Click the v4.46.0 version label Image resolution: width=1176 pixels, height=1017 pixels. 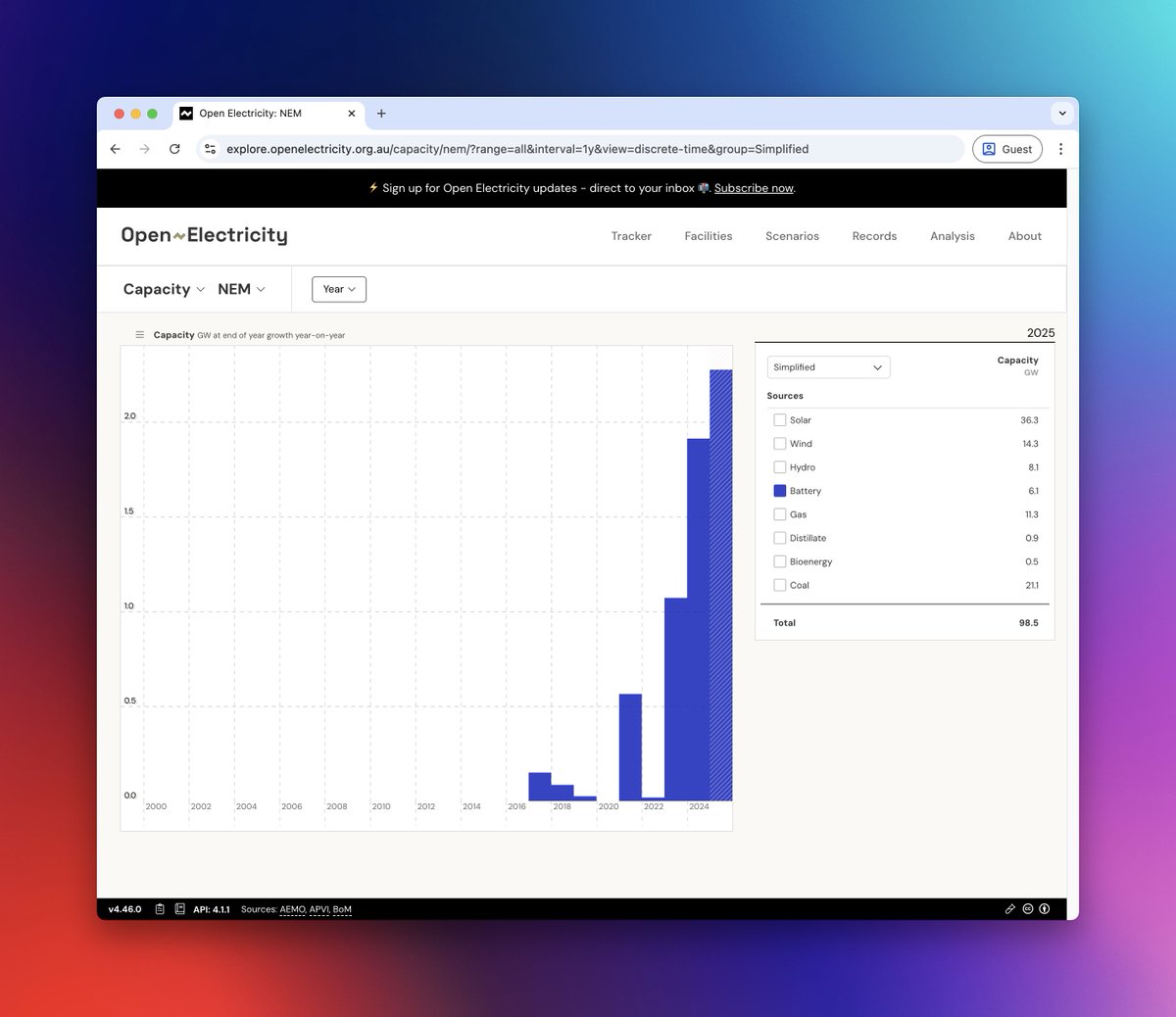tap(124, 909)
